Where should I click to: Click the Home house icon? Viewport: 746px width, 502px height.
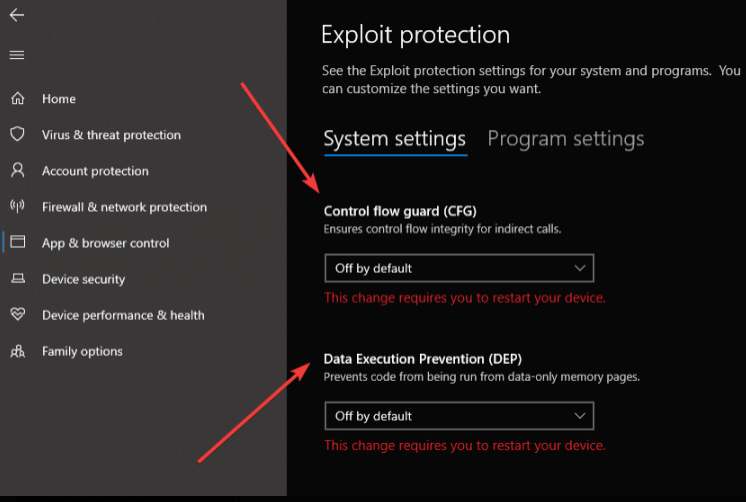(17, 99)
